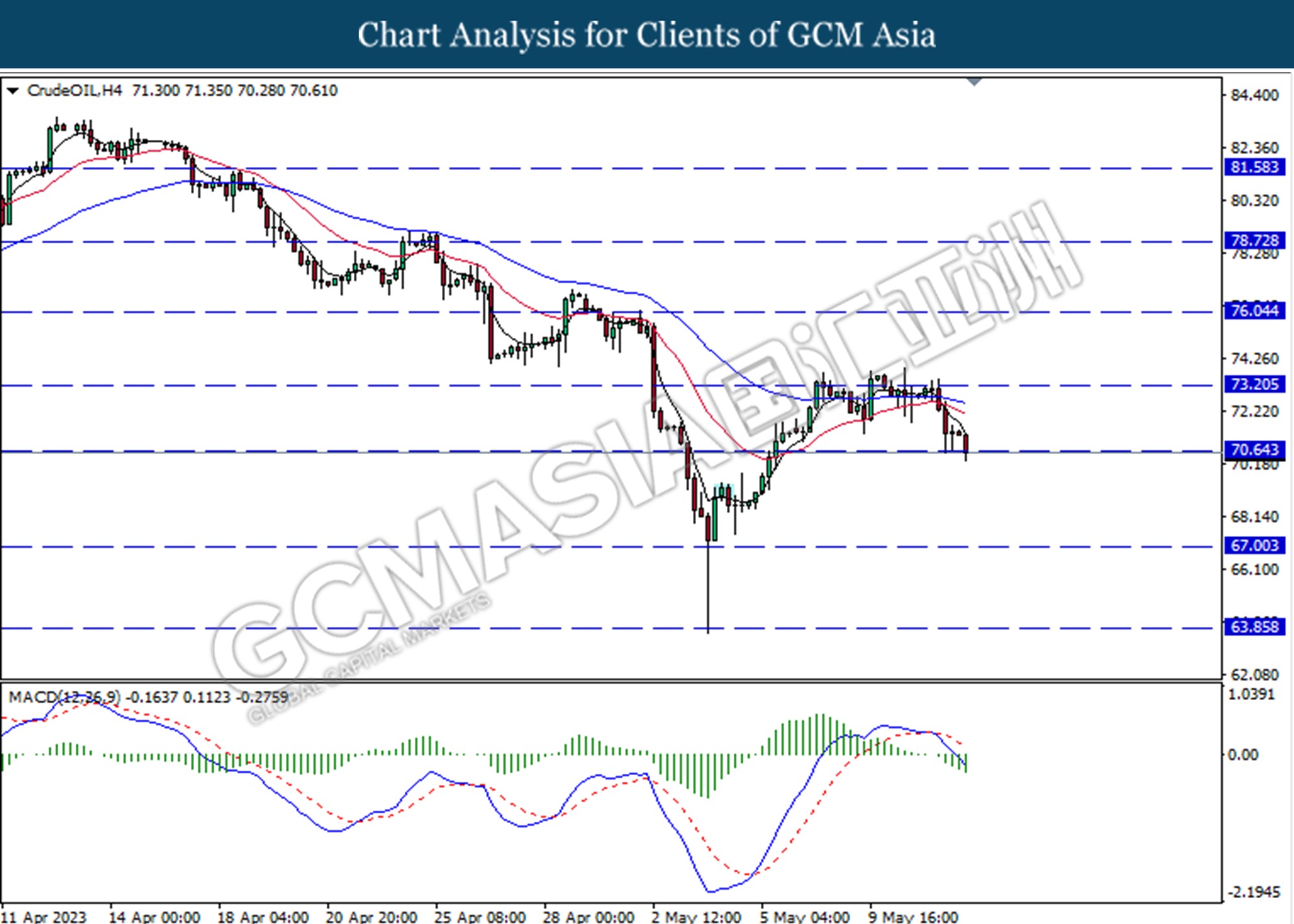
Task: Select the 76.044 price level label
Action: 1255,311
